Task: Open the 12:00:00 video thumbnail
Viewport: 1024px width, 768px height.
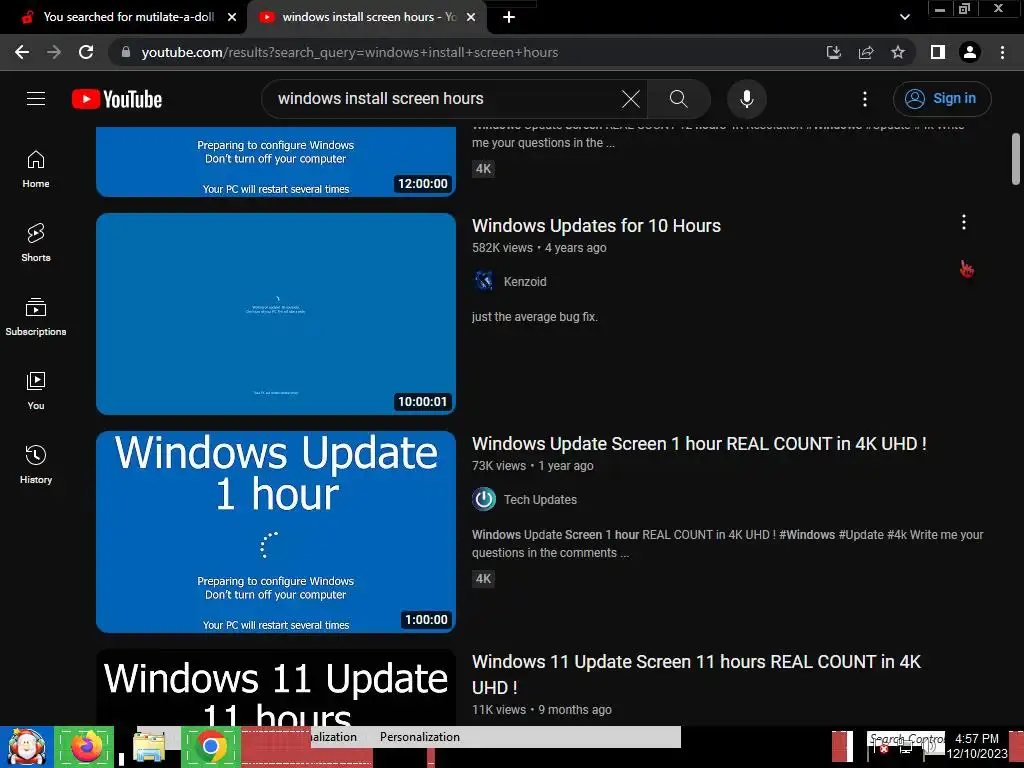Action: coord(276,161)
